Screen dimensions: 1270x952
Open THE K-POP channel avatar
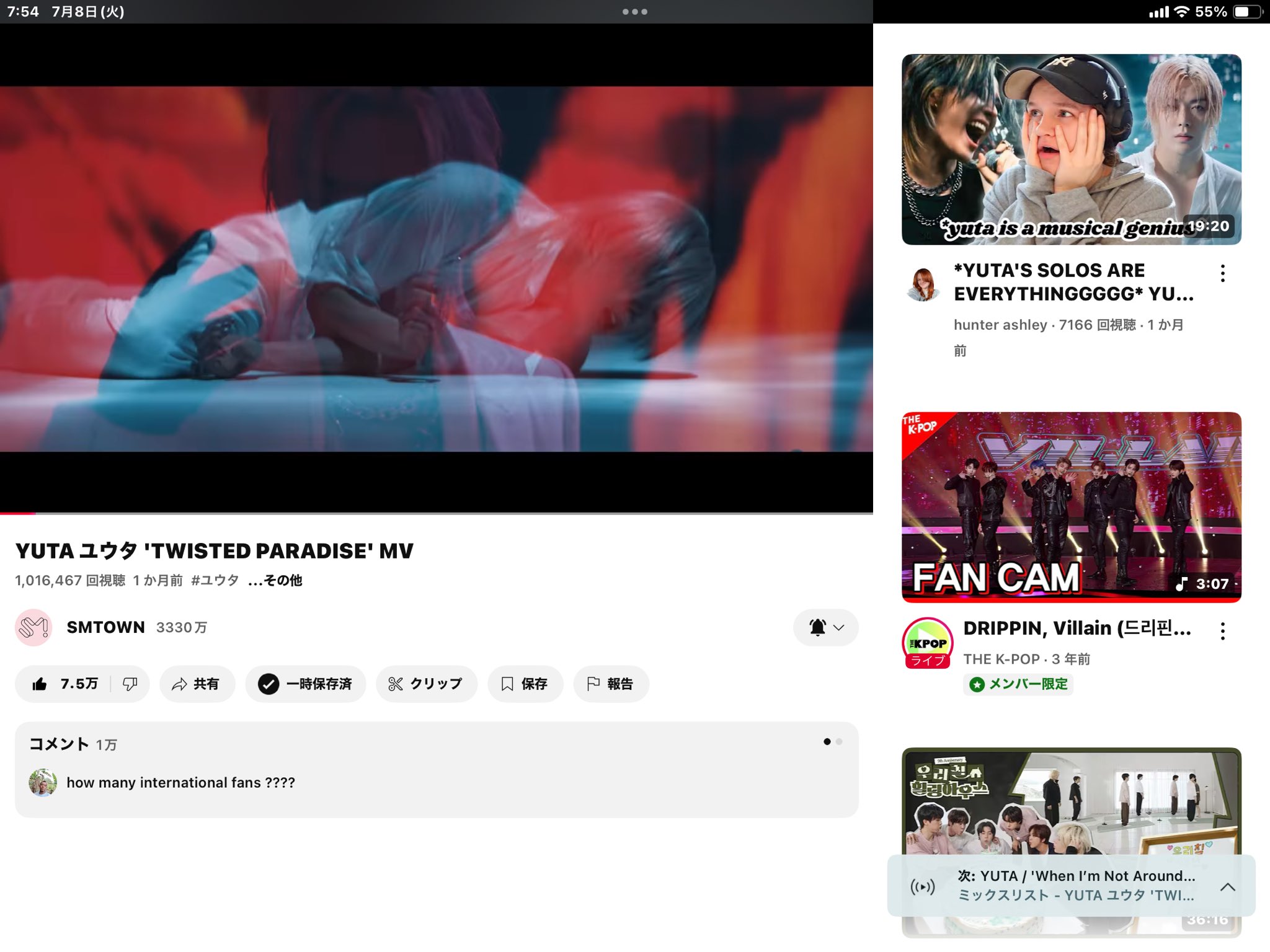point(928,643)
